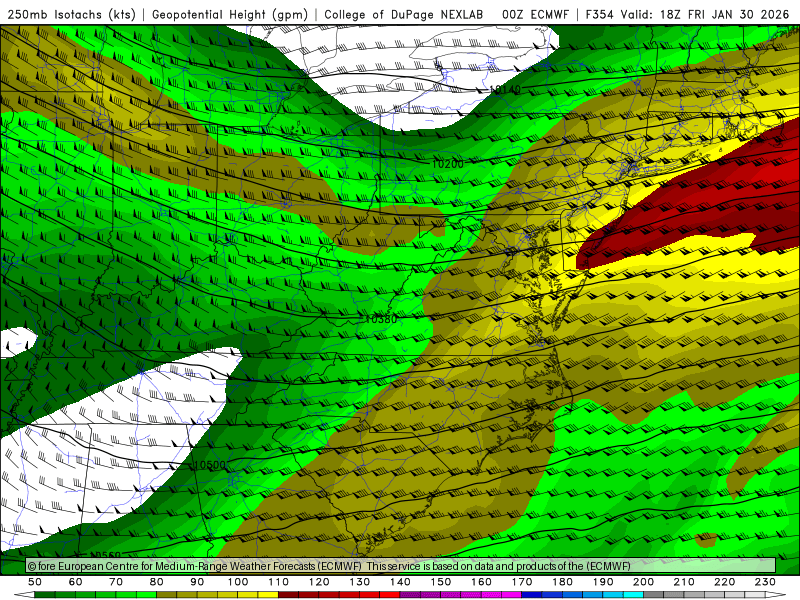Click the 80 knot colorbar label

point(157,582)
